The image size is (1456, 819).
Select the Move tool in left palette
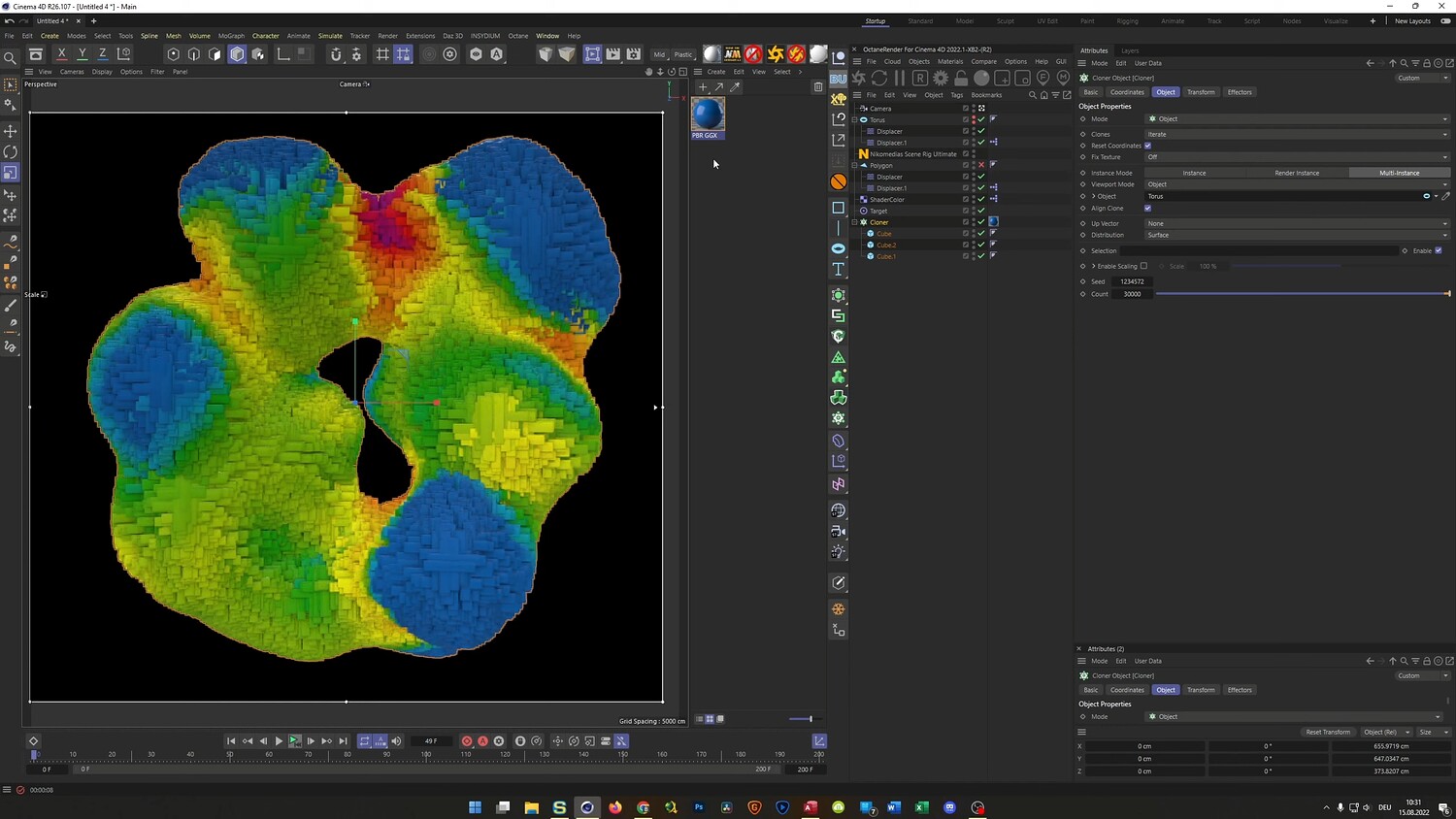[x=11, y=131]
